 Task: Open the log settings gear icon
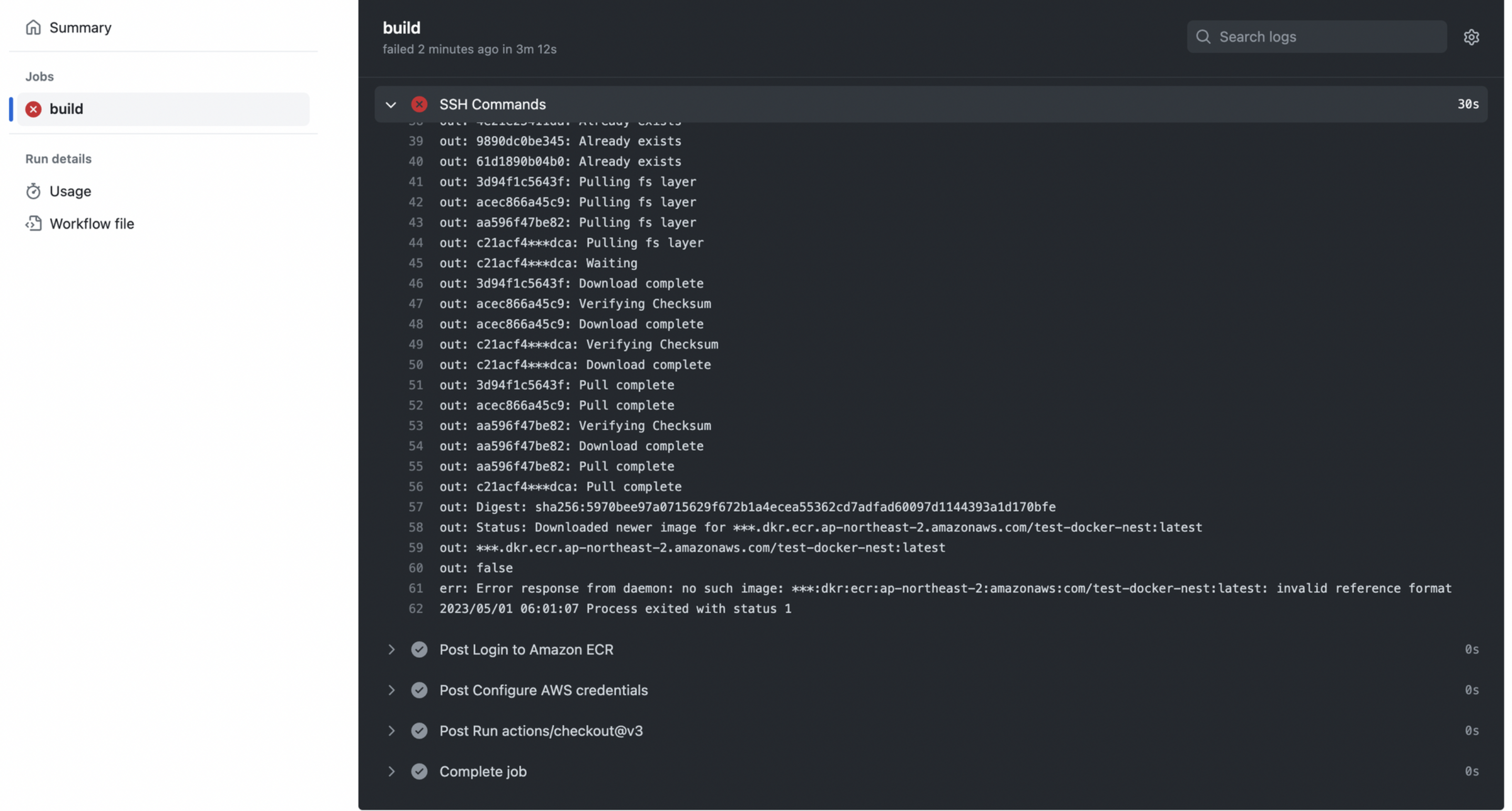pos(1471,37)
